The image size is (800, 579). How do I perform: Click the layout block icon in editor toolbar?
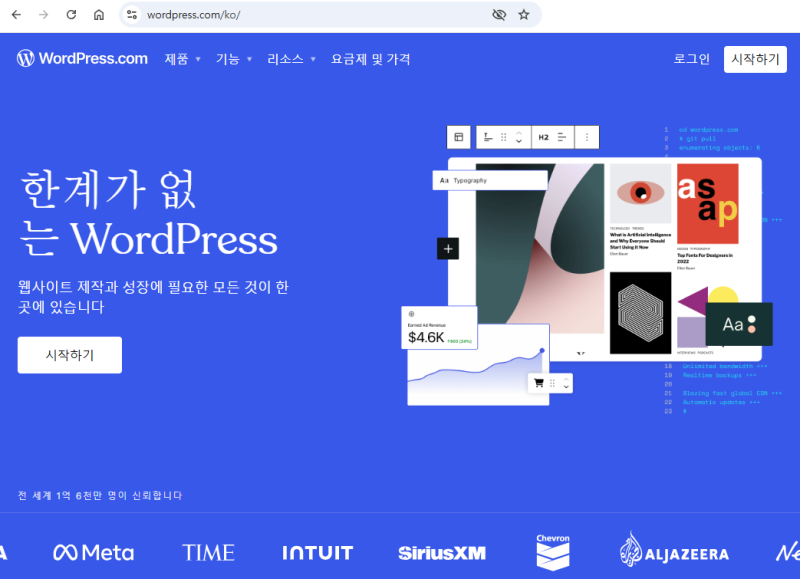(x=459, y=137)
